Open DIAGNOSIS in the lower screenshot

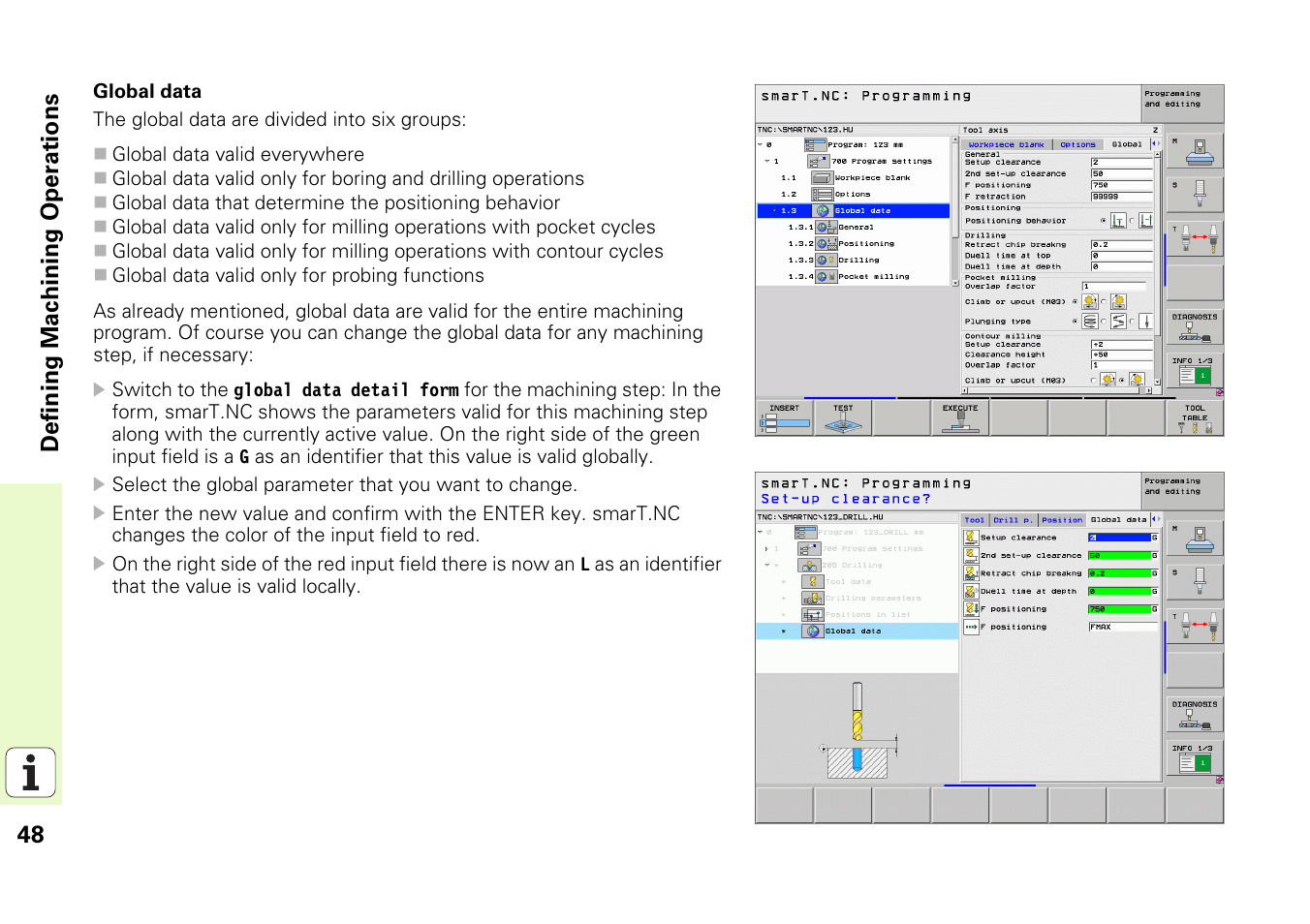point(1195,715)
